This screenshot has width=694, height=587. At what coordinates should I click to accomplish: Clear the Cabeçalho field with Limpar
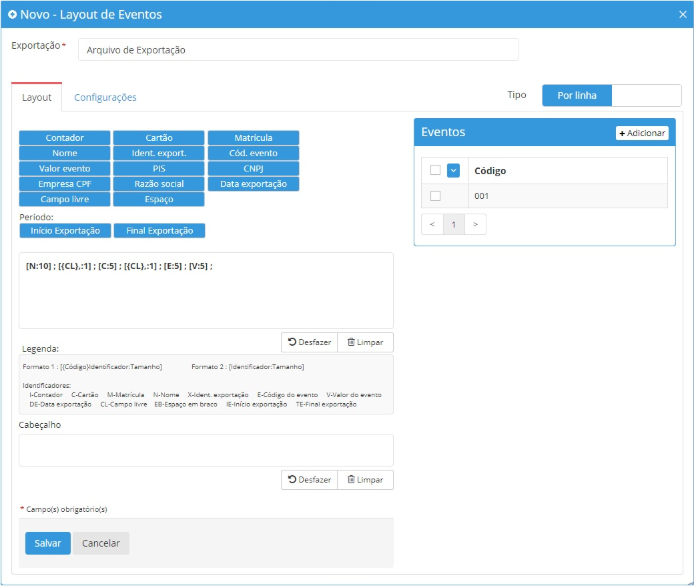tap(365, 480)
